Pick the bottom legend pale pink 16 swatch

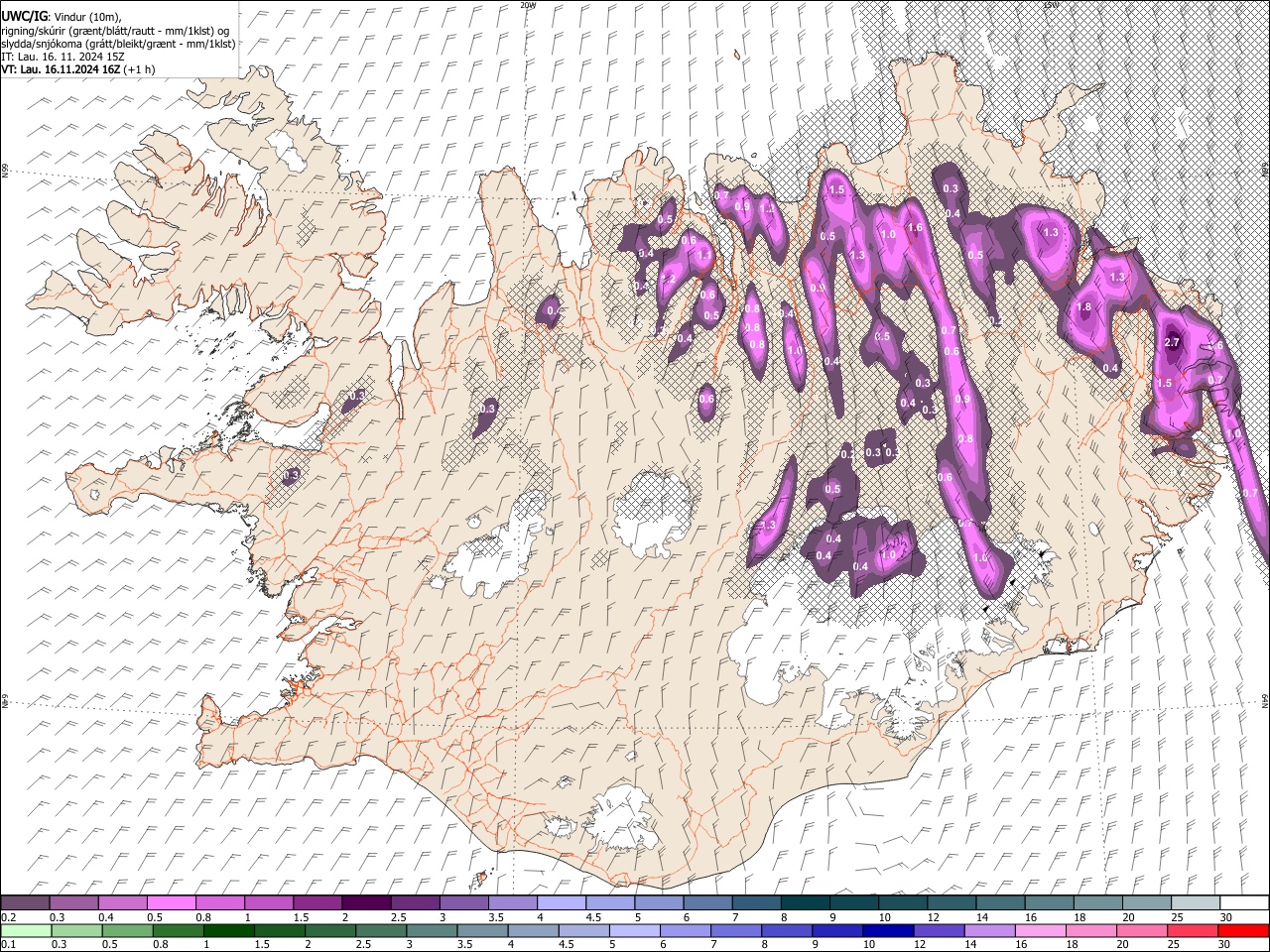pos(1040,930)
